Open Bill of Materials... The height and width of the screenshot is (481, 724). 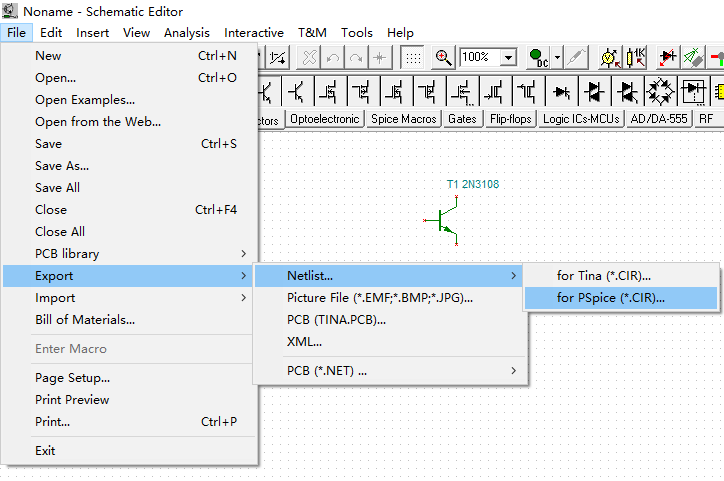pyautogui.click(x=129, y=320)
